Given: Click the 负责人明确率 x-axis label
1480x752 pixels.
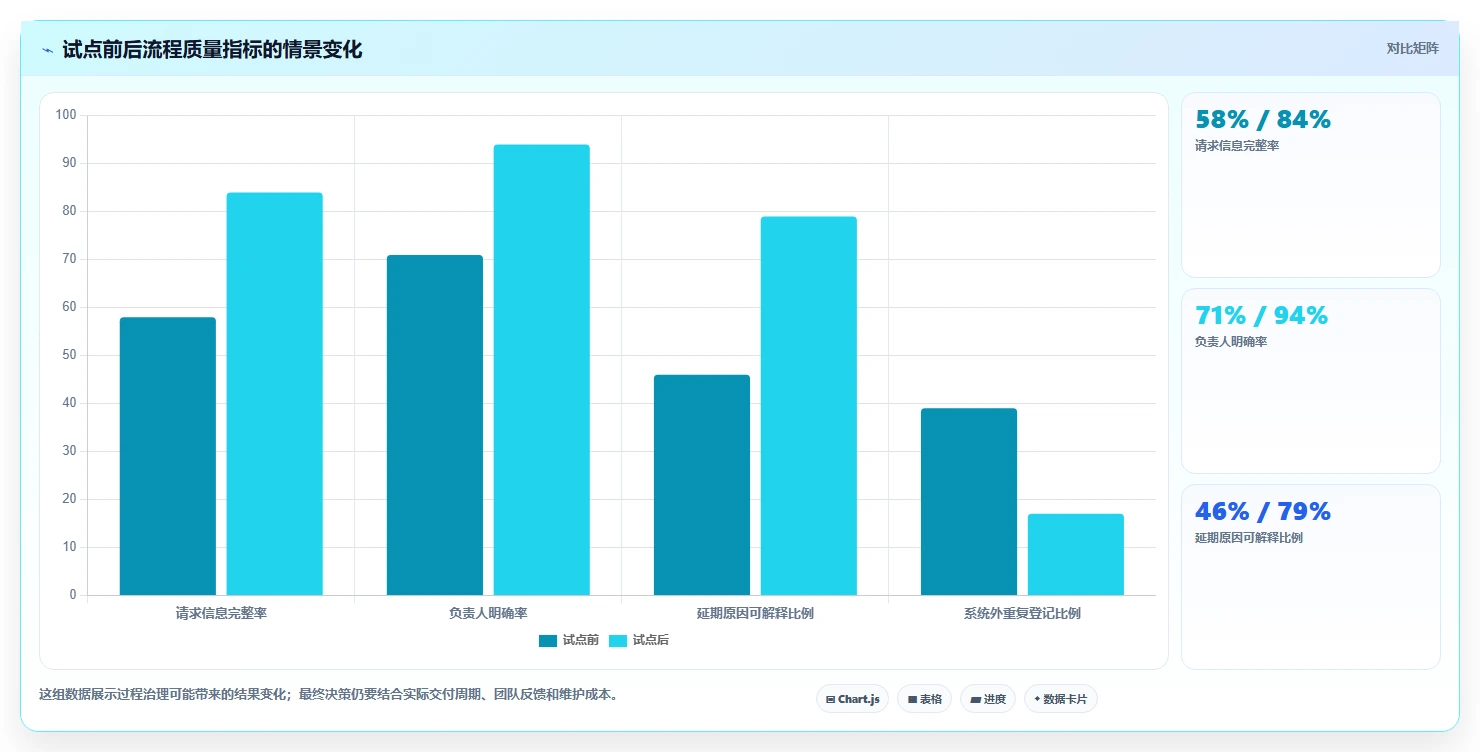Looking at the screenshot, I should point(488,613).
